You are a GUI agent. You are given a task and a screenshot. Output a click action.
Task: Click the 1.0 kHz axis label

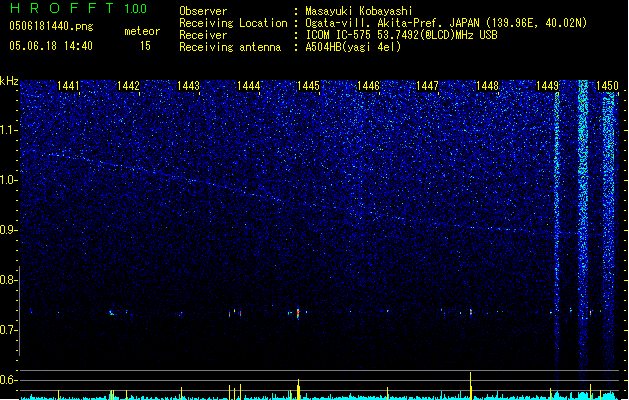pos(8,180)
